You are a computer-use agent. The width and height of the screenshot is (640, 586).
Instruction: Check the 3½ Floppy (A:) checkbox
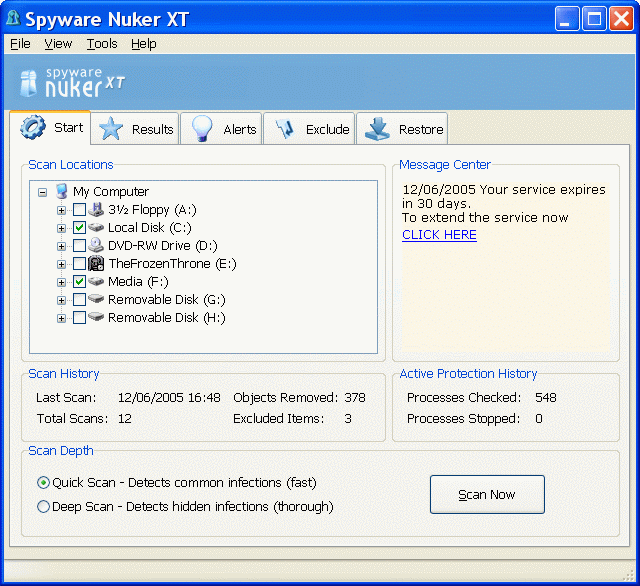[79, 210]
